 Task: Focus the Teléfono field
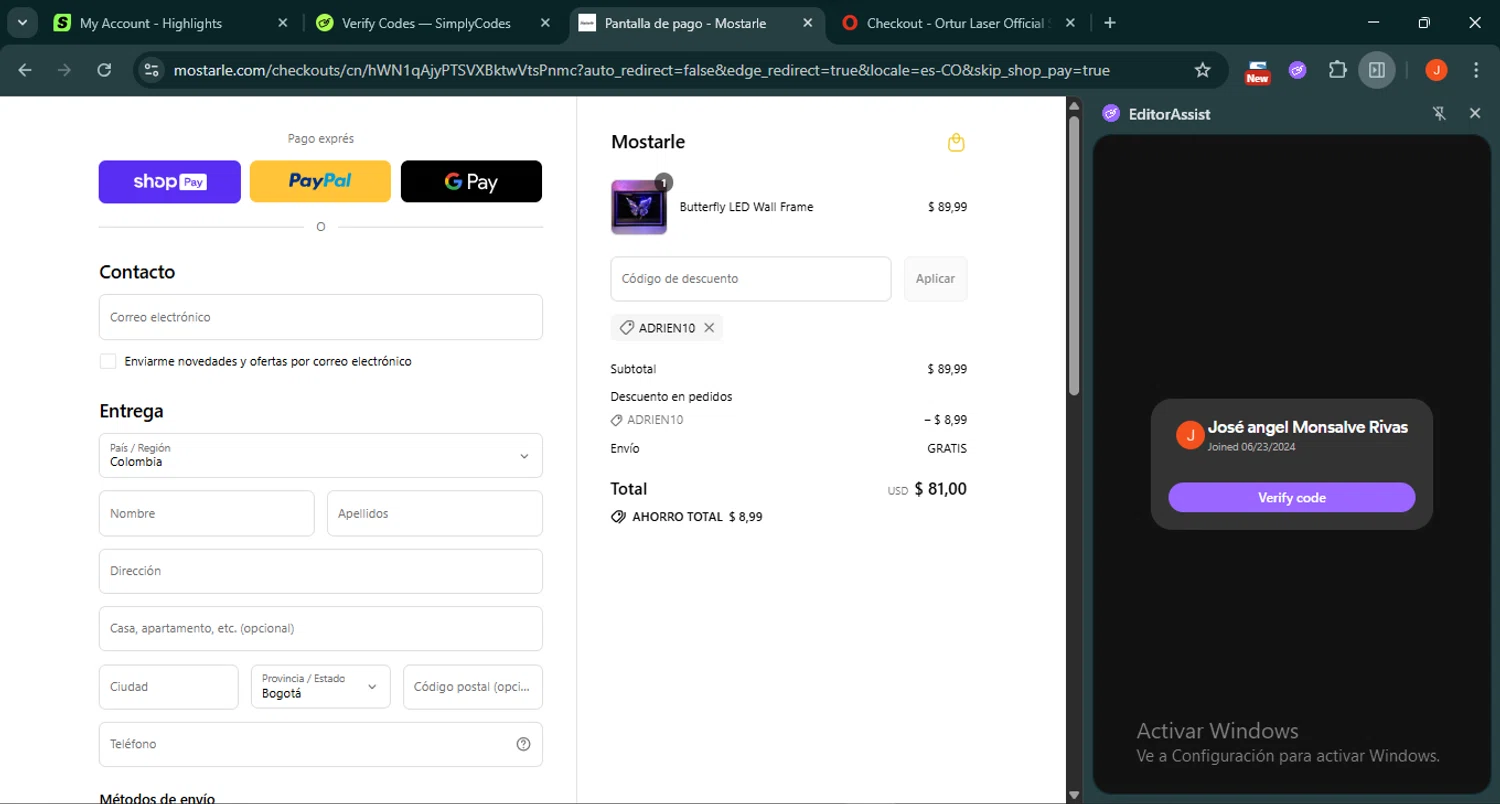click(x=321, y=744)
